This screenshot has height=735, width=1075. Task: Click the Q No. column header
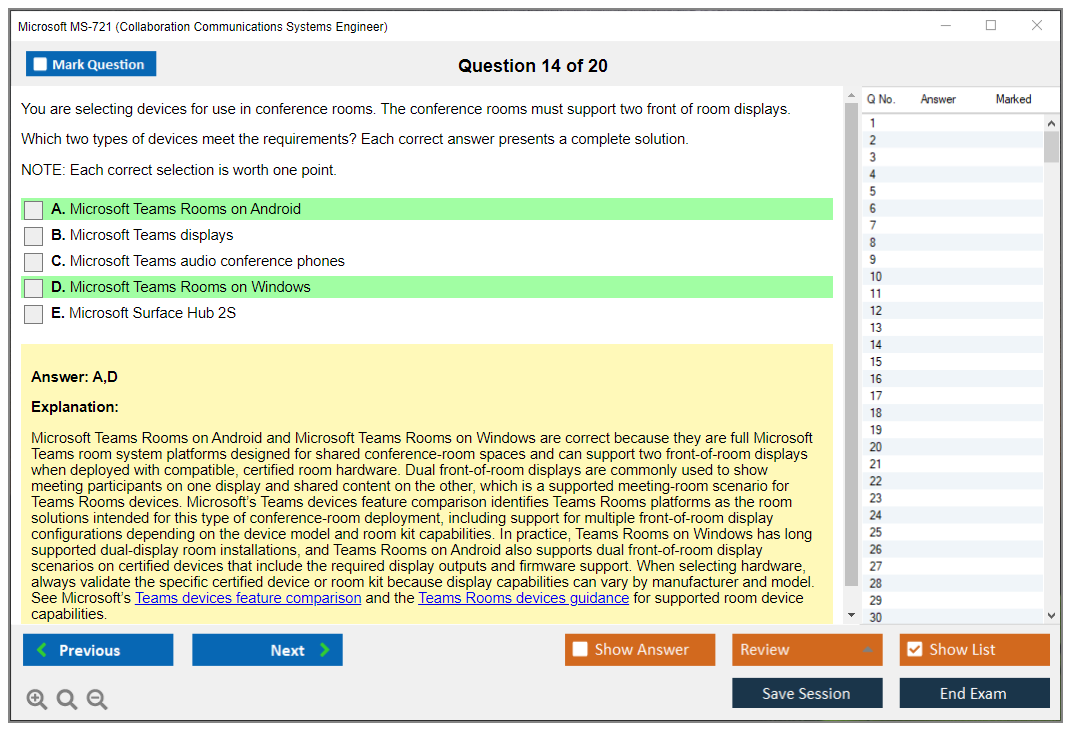click(x=881, y=99)
